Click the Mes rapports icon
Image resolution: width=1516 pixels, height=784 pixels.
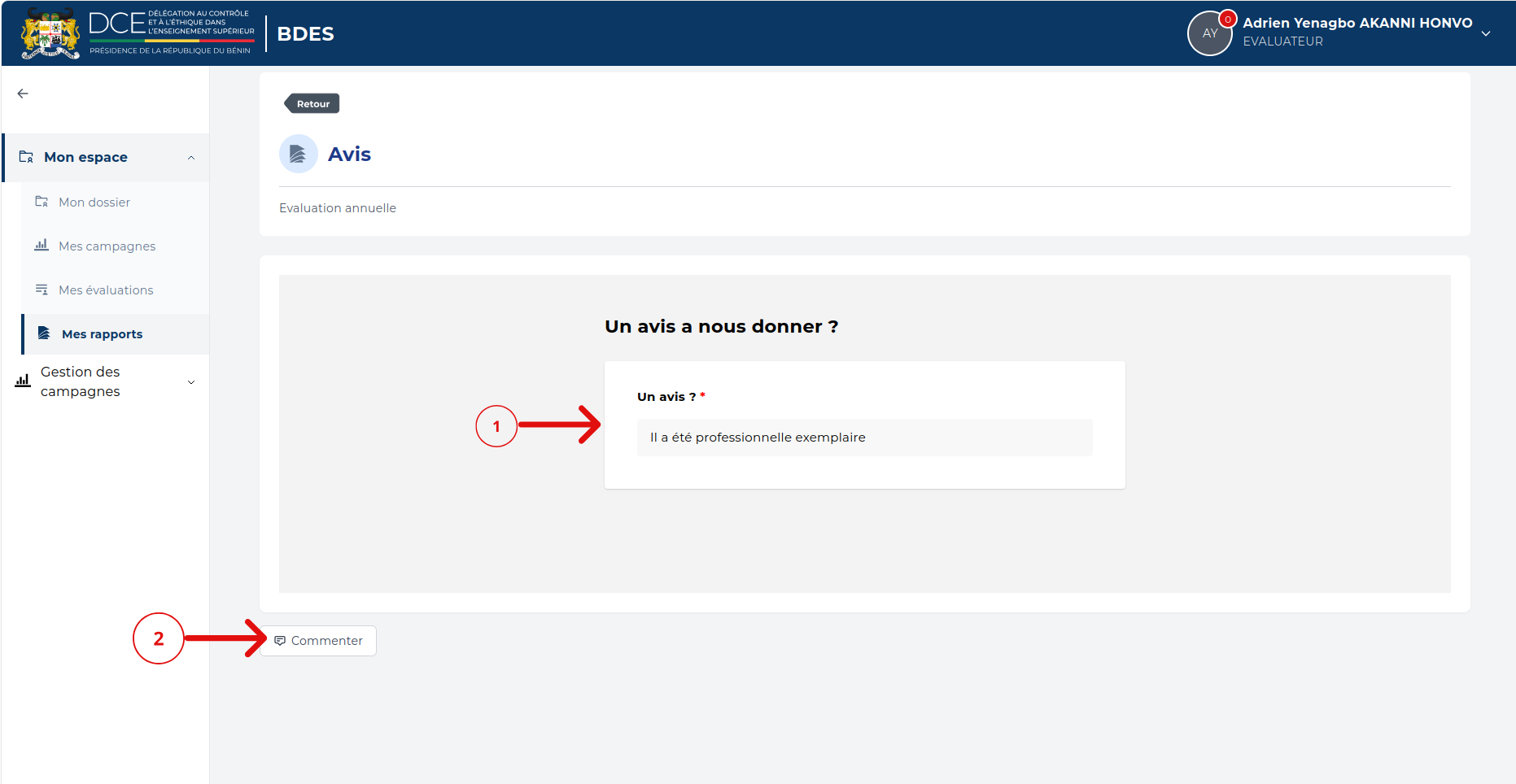point(45,333)
